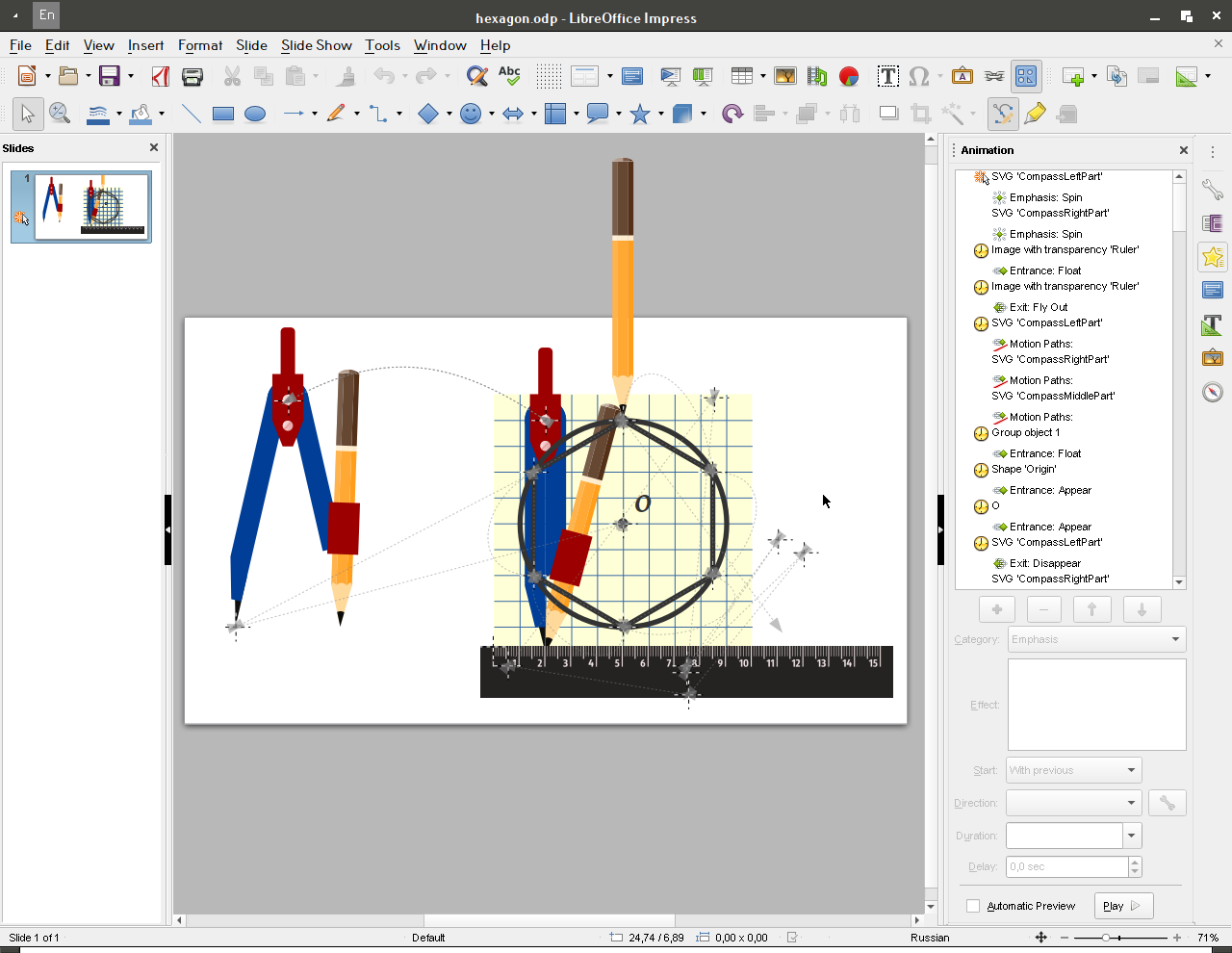Viewport: 1232px width, 953px height.
Task: Open the Styles sidebar deck
Action: coord(1213,324)
